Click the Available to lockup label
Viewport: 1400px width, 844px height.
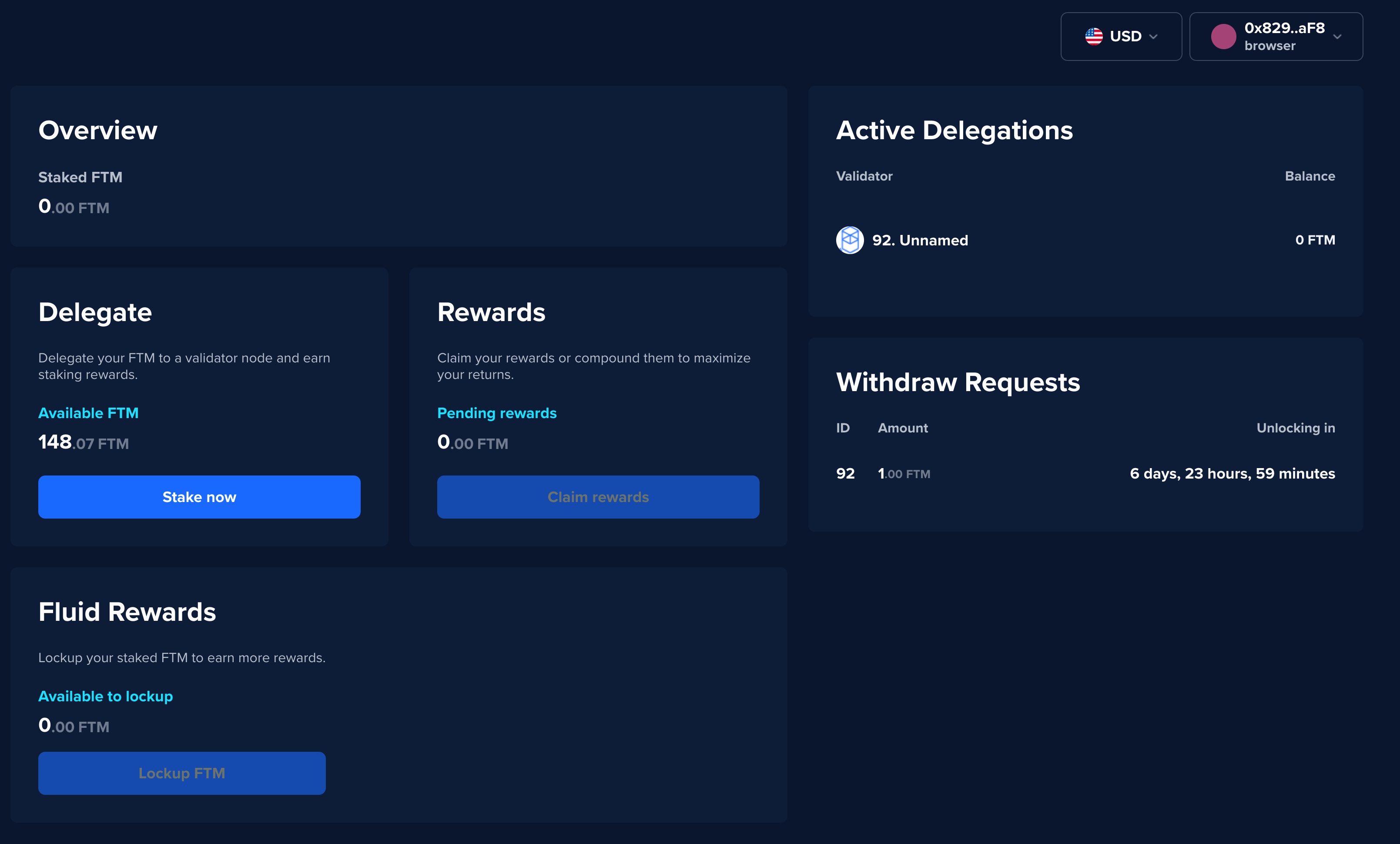click(x=105, y=696)
